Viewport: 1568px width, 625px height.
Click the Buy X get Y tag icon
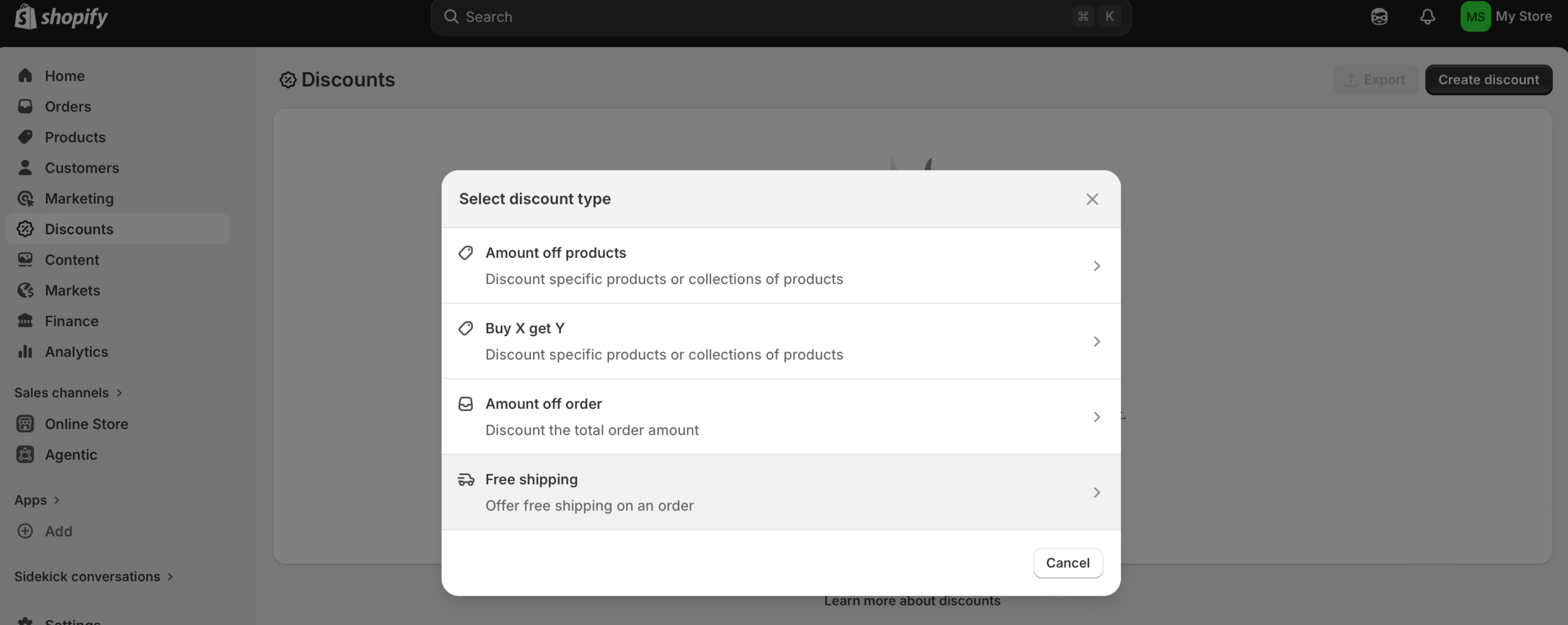pos(466,328)
